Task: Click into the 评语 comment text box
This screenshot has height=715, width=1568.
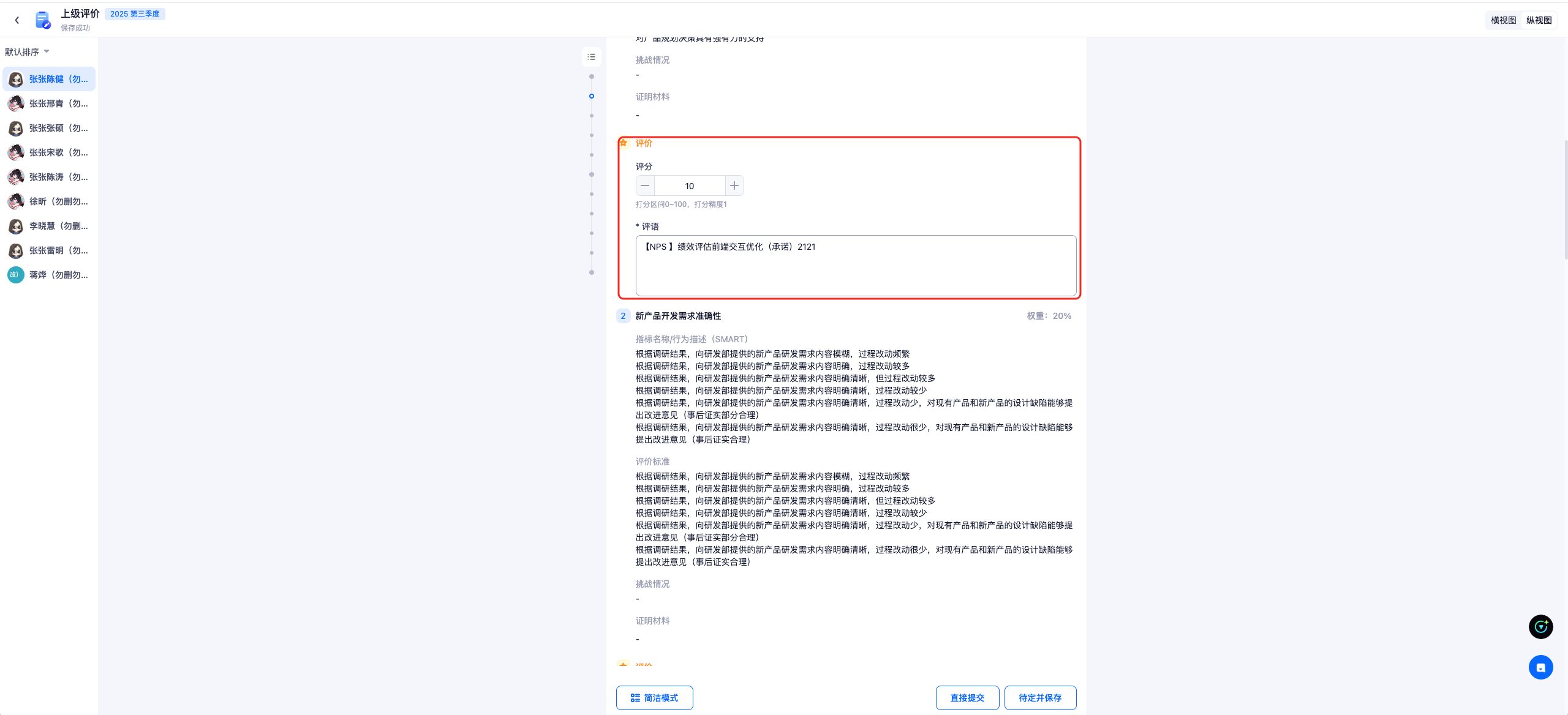Action: coord(856,266)
